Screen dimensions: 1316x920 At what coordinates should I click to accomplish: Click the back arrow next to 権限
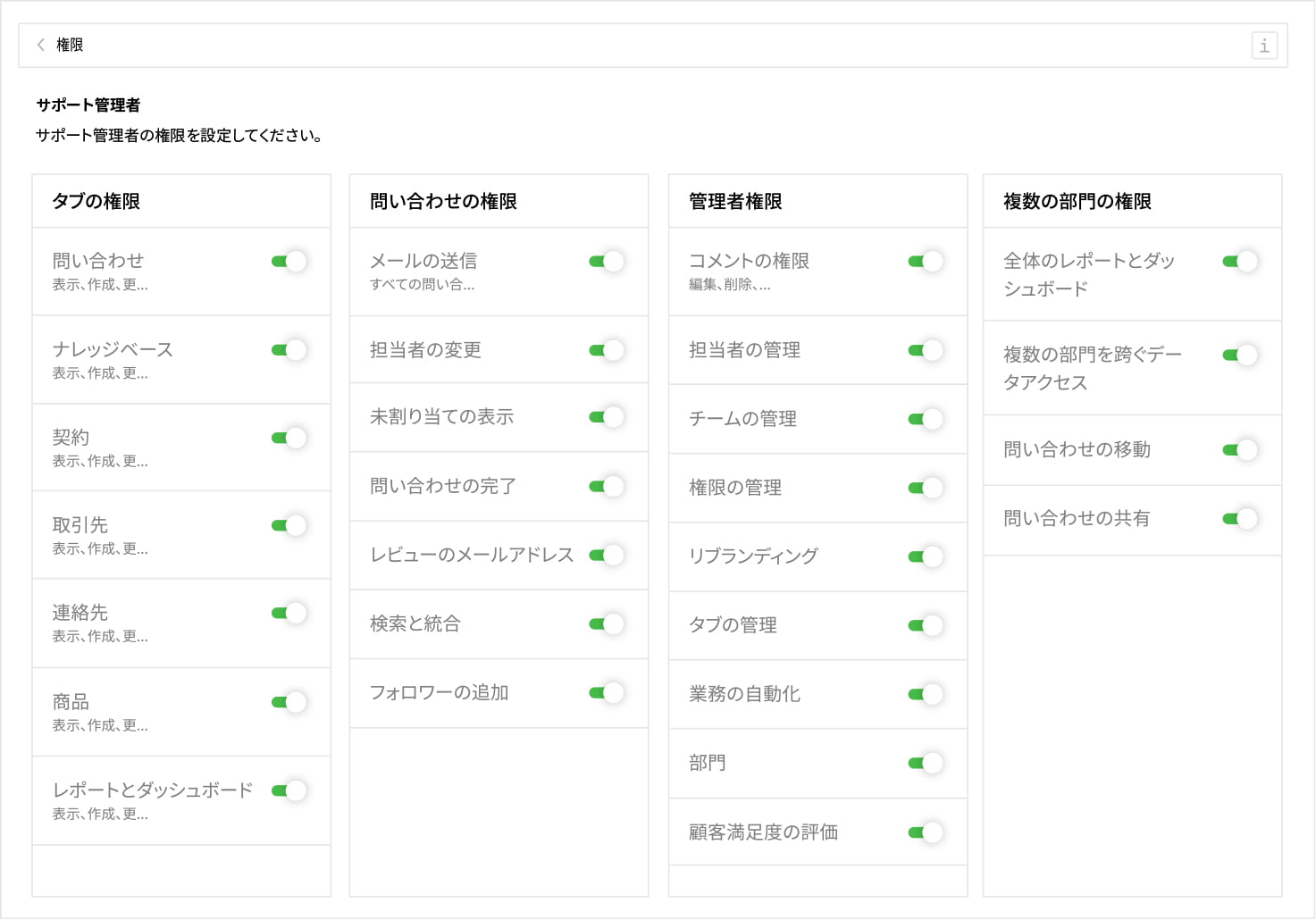click(41, 45)
